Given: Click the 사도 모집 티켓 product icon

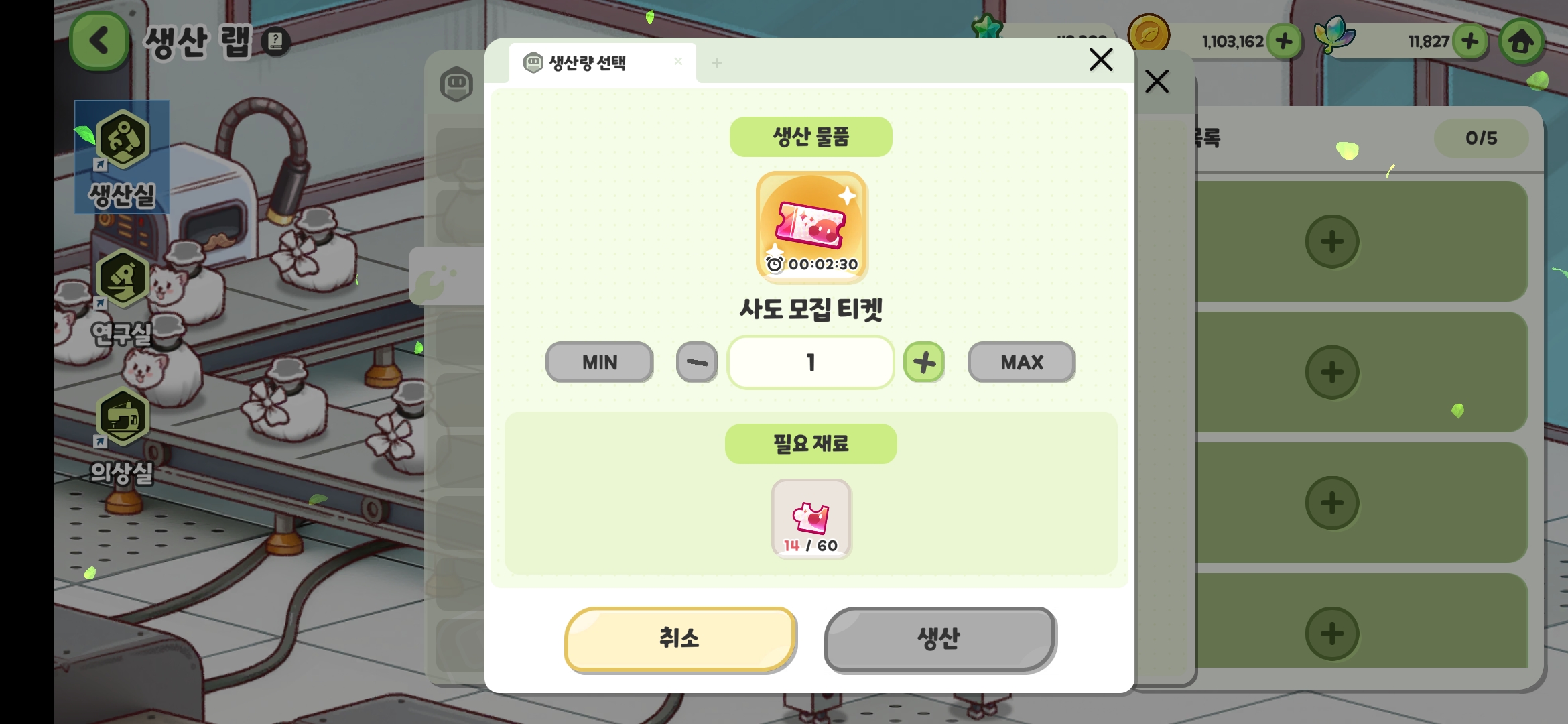Looking at the screenshot, I should click(x=811, y=227).
